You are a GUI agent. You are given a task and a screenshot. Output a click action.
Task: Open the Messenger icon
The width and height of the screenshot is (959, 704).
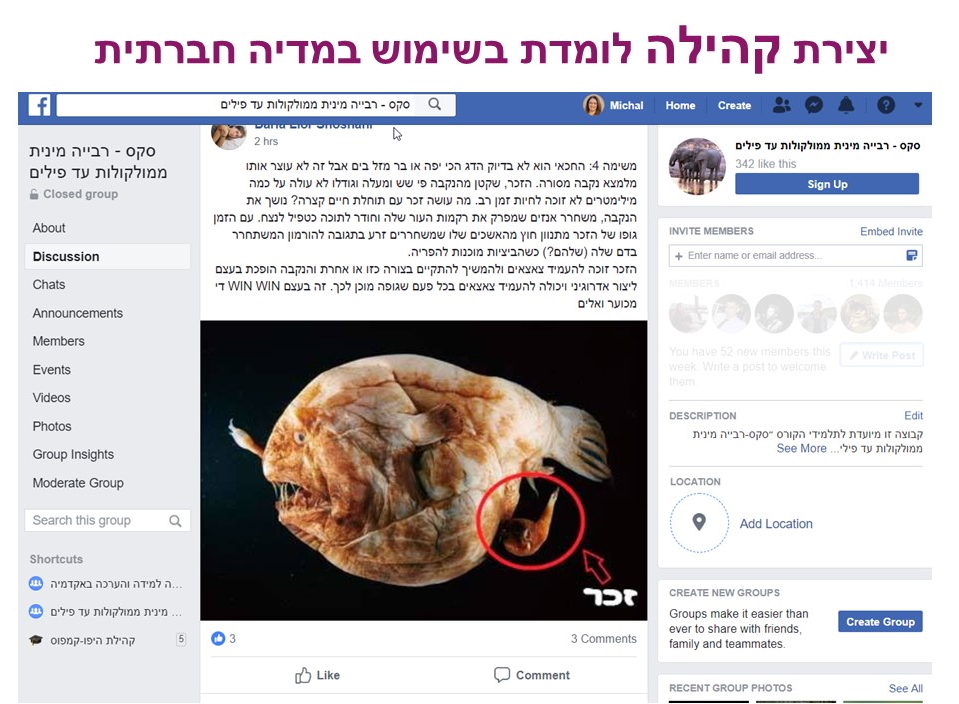[813, 105]
